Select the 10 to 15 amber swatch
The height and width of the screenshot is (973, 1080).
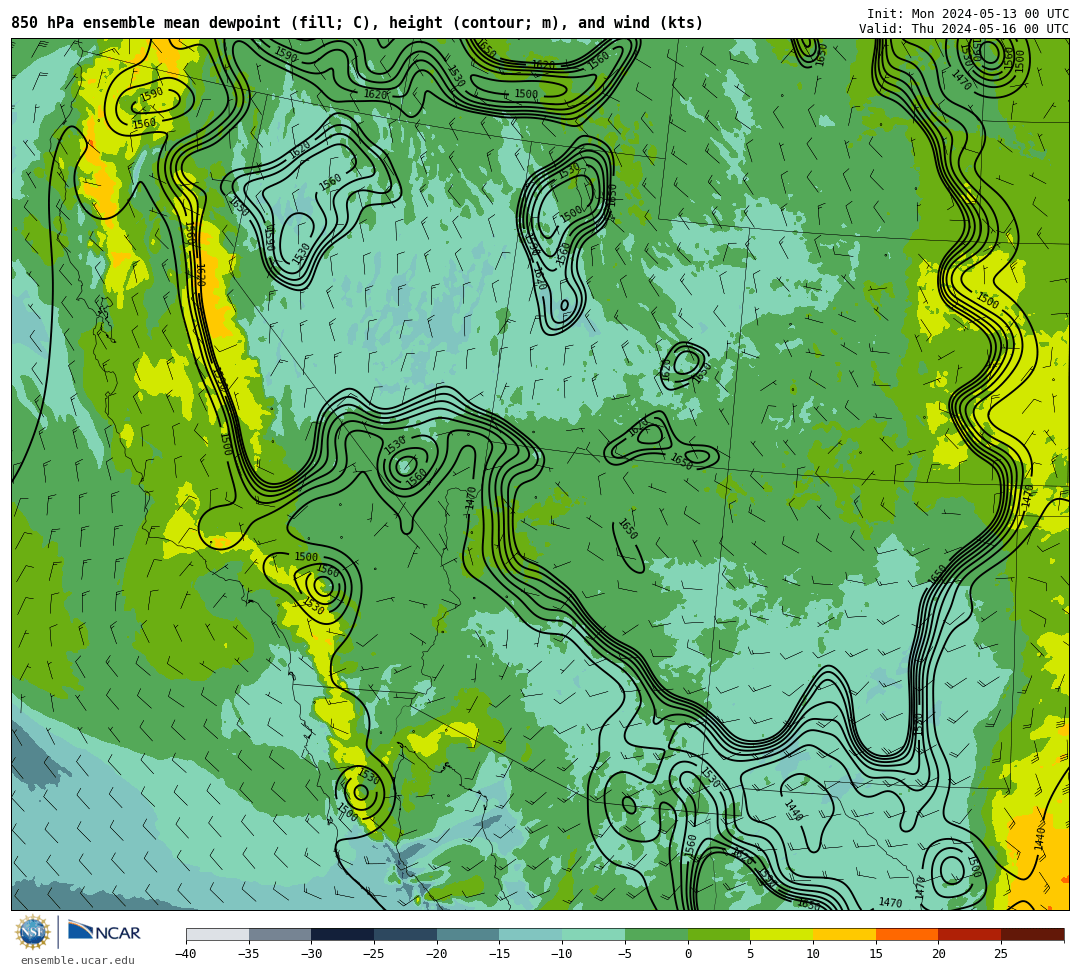[x=844, y=934]
